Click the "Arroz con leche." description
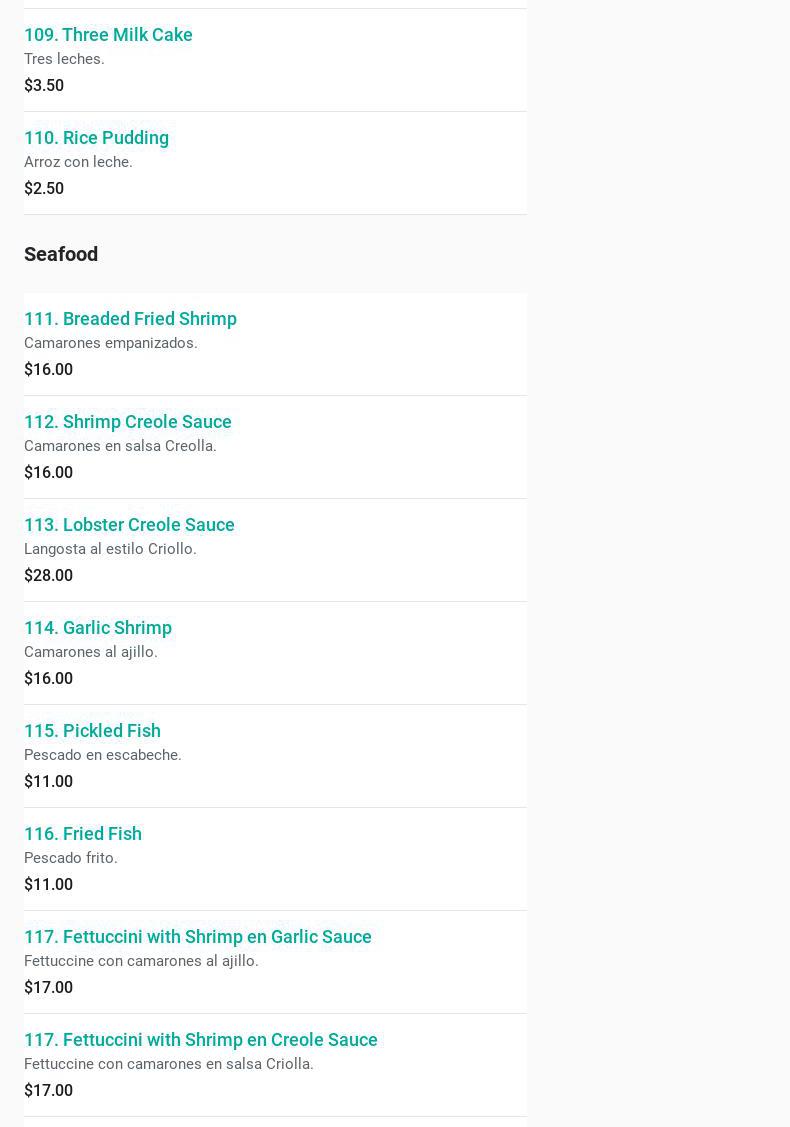Viewport: 790px width, 1127px height. 78,162
